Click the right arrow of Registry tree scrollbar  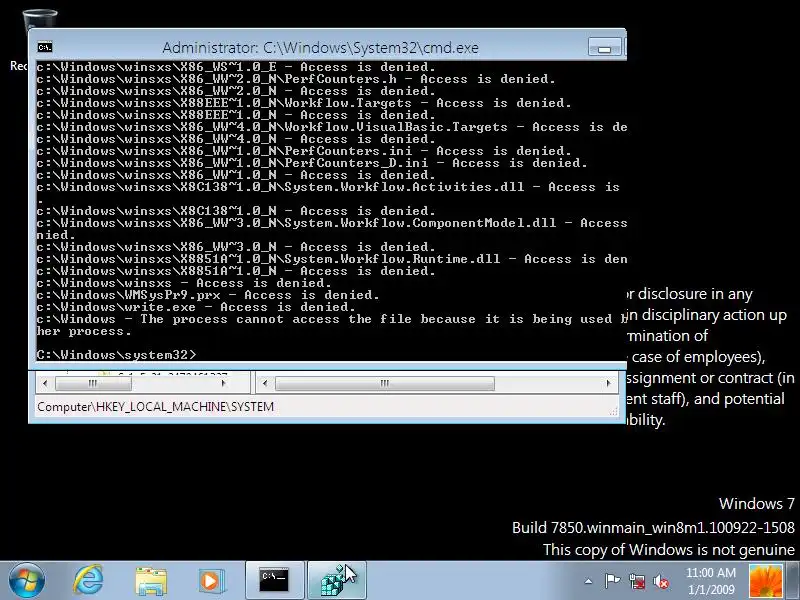[223, 383]
